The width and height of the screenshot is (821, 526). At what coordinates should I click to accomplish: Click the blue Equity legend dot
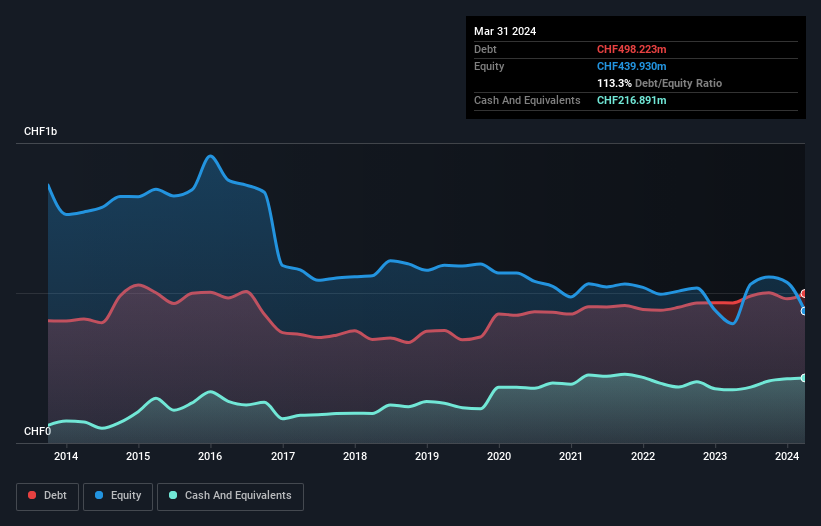coord(99,495)
